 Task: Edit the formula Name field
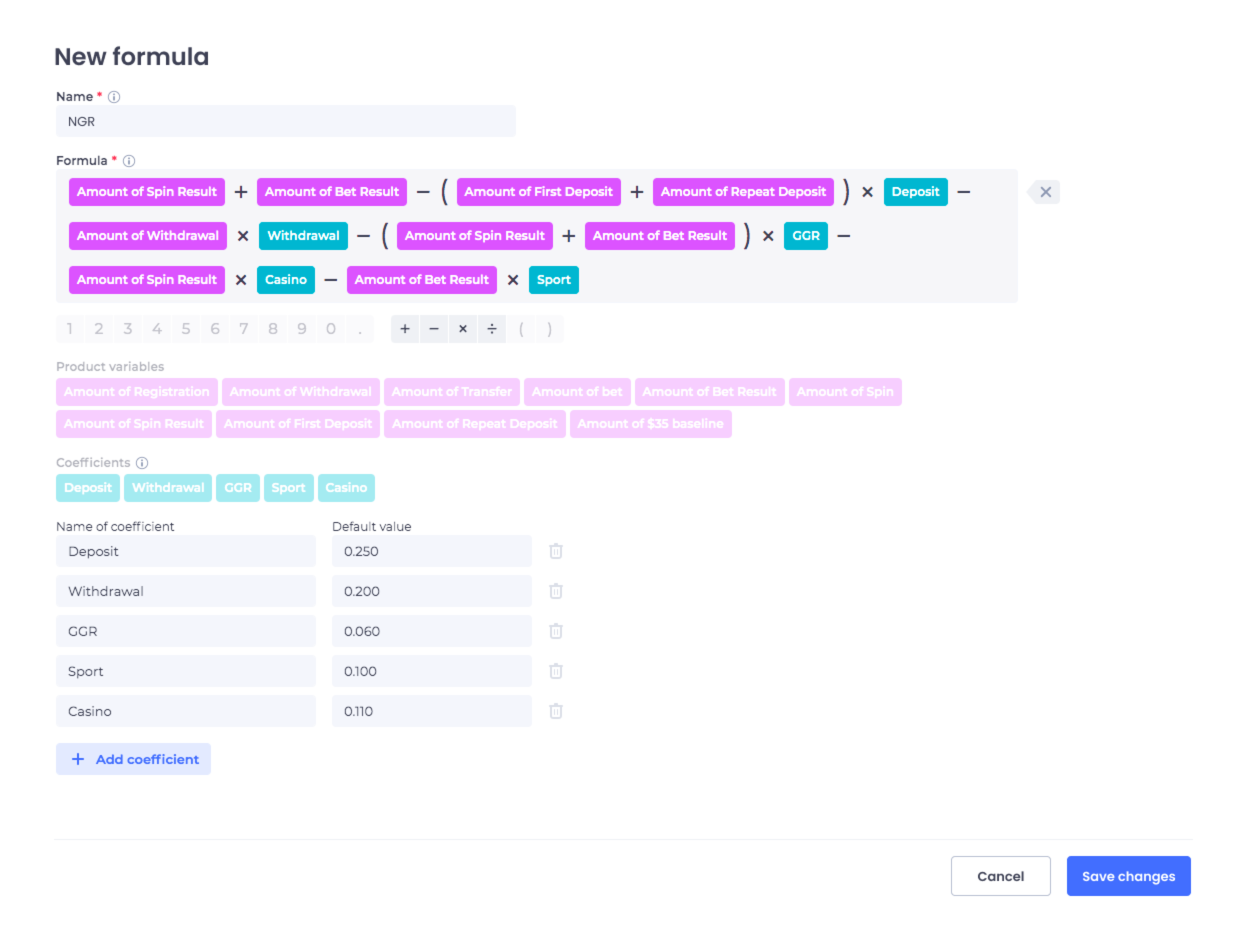(285, 121)
